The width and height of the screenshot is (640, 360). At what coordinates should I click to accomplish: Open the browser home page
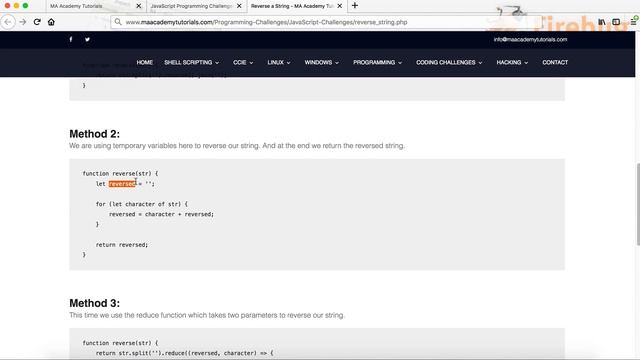pos(51,22)
